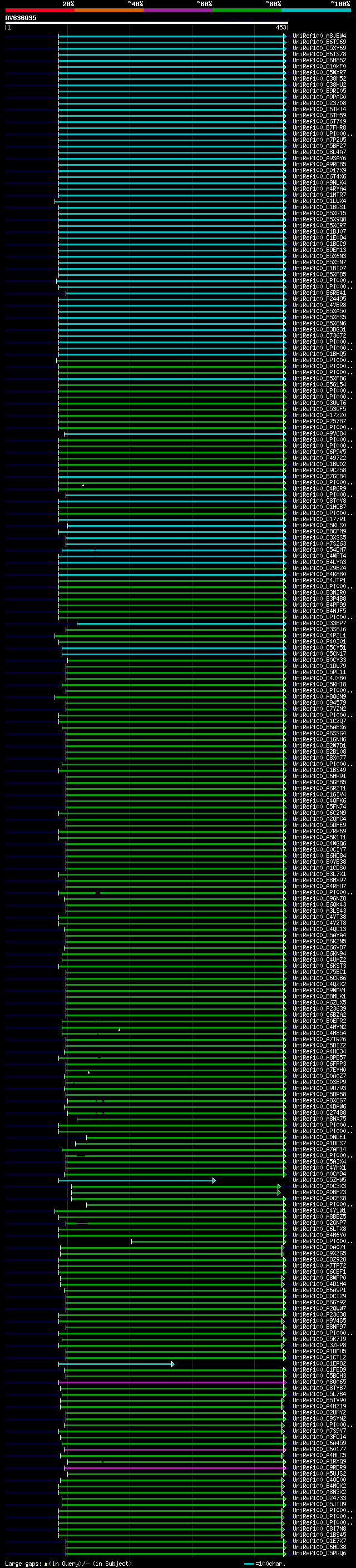Open the UniRef100_P23638 entry
This screenshot has height=1568, width=356.
click(319, 1315)
